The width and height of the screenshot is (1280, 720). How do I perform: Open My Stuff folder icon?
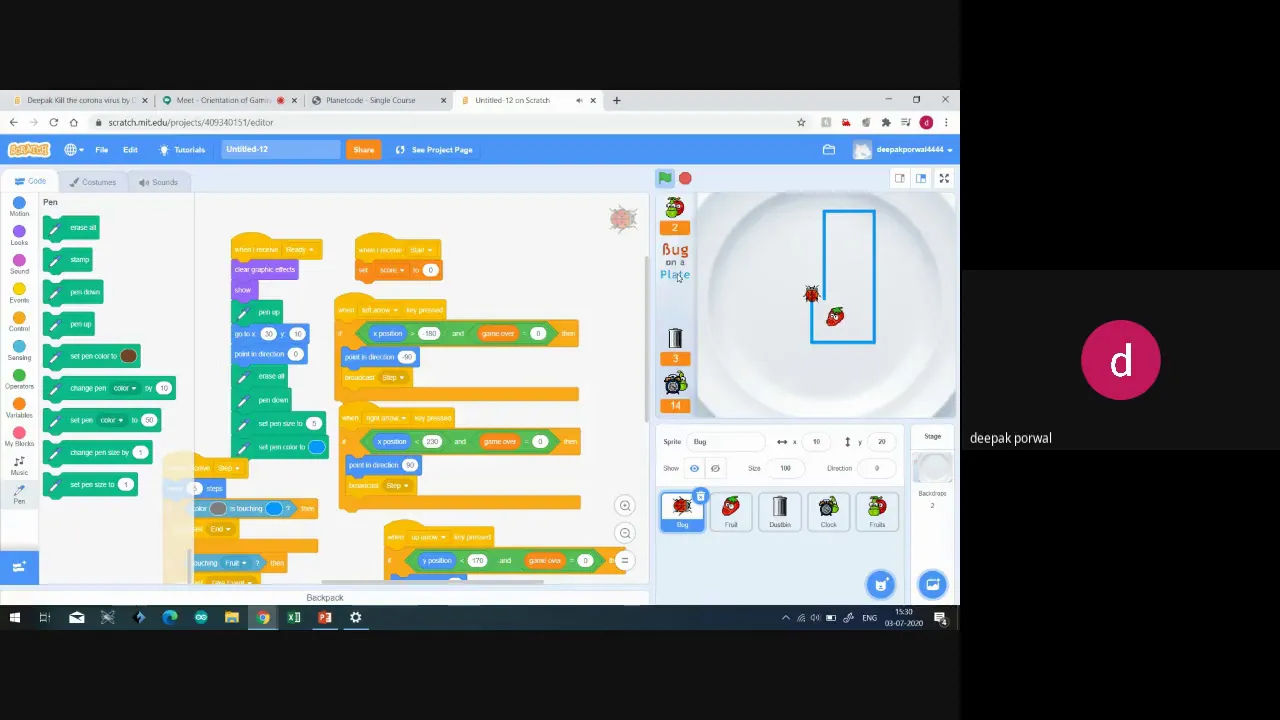pyautogui.click(x=829, y=150)
